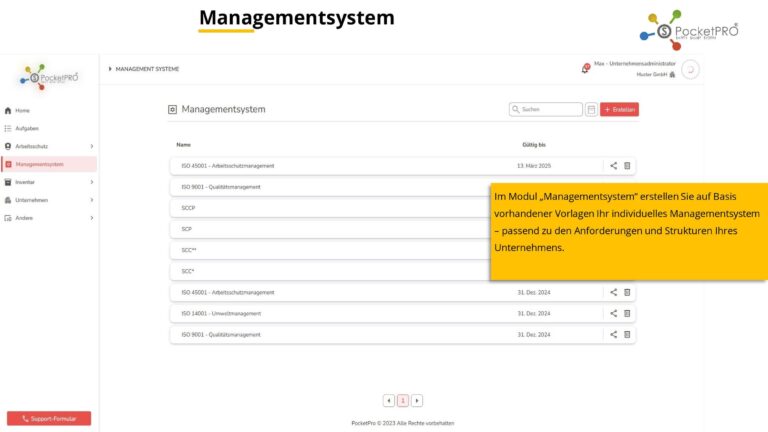Expand the Inventar sidebar submenu
Viewport: 768px width, 432px height.
[91, 182]
